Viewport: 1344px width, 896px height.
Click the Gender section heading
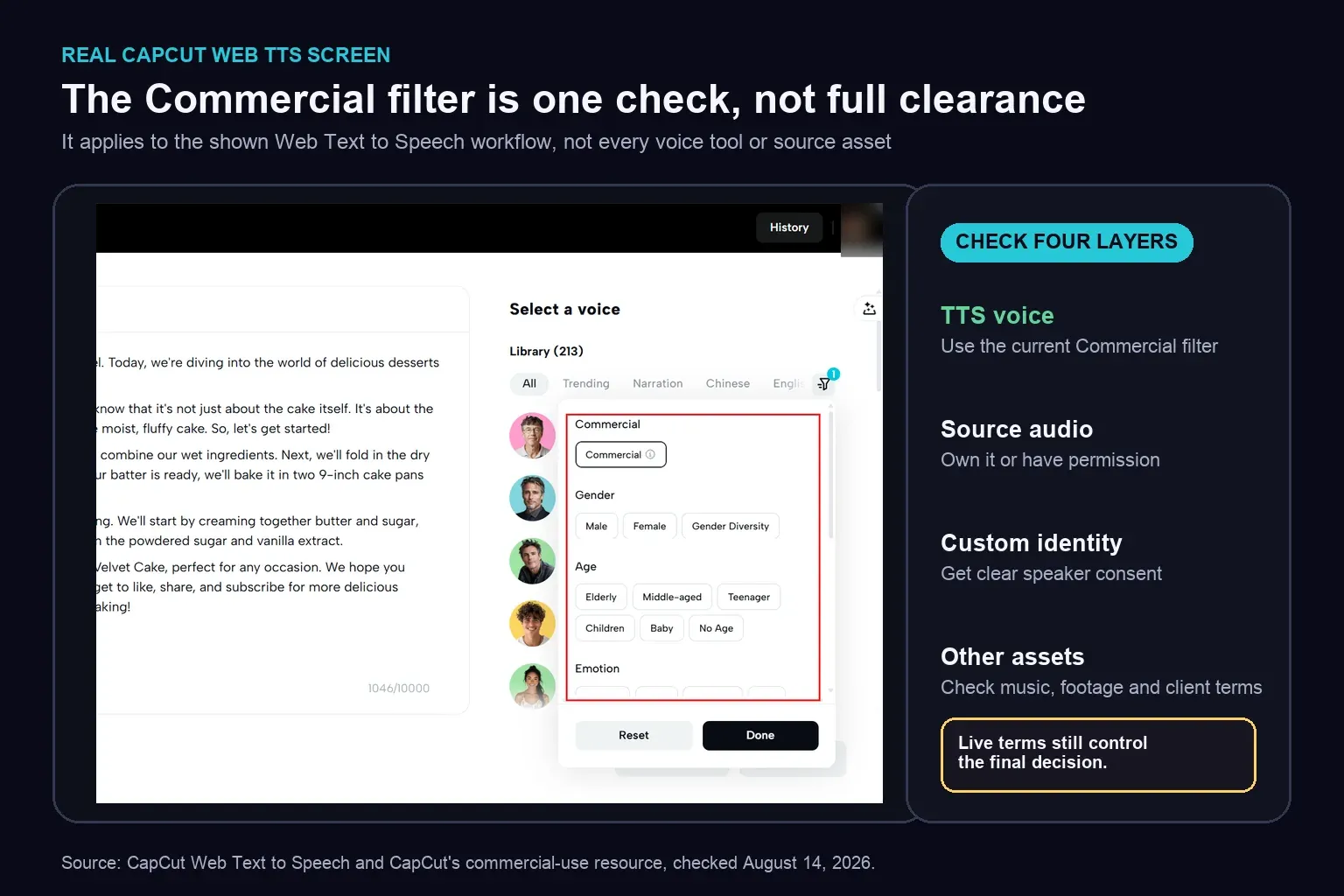point(595,495)
